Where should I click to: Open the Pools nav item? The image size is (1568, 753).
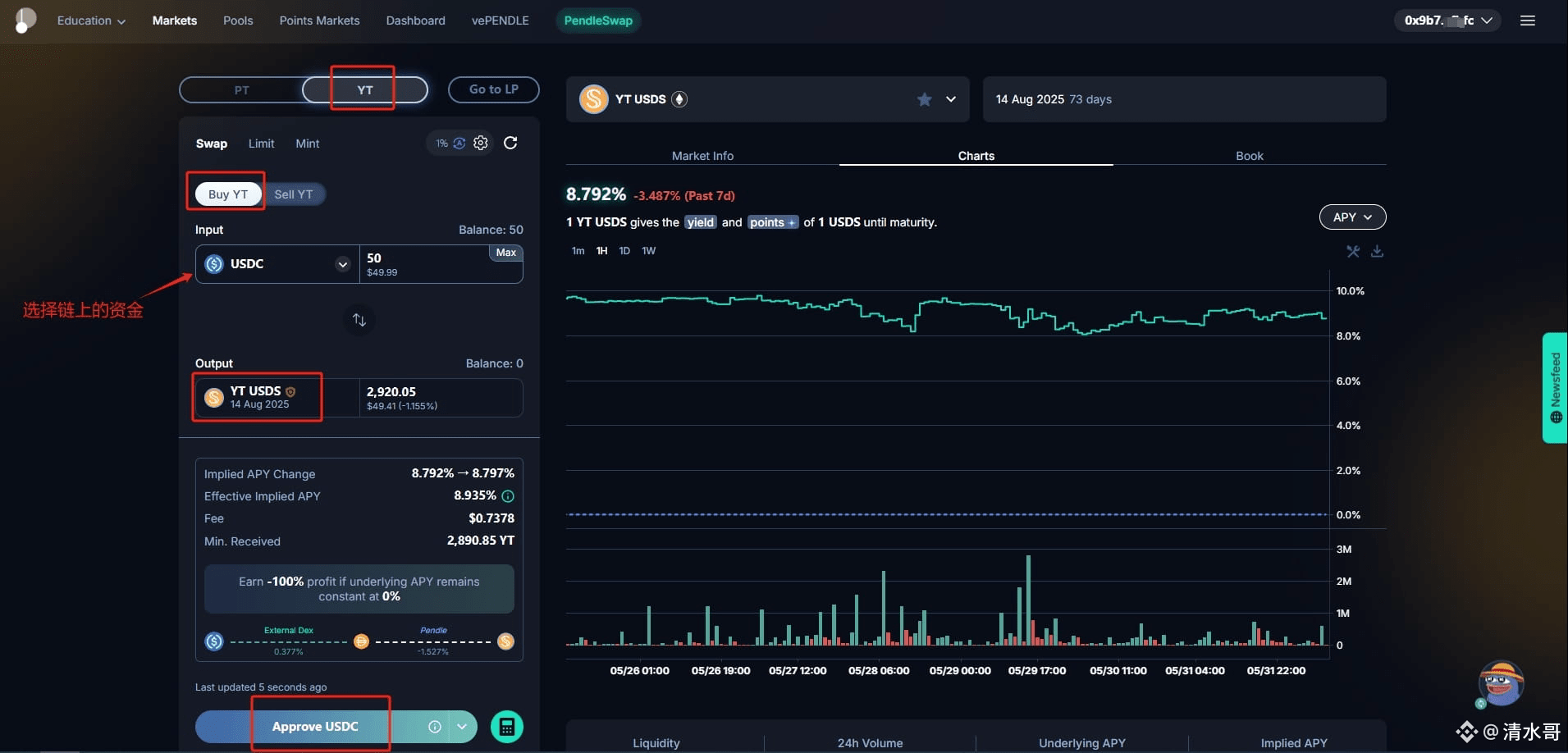click(x=238, y=21)
